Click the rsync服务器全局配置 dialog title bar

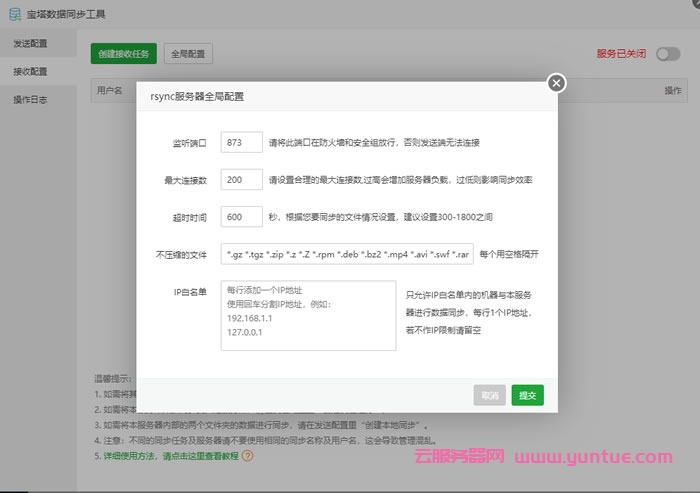click(330, 97)
